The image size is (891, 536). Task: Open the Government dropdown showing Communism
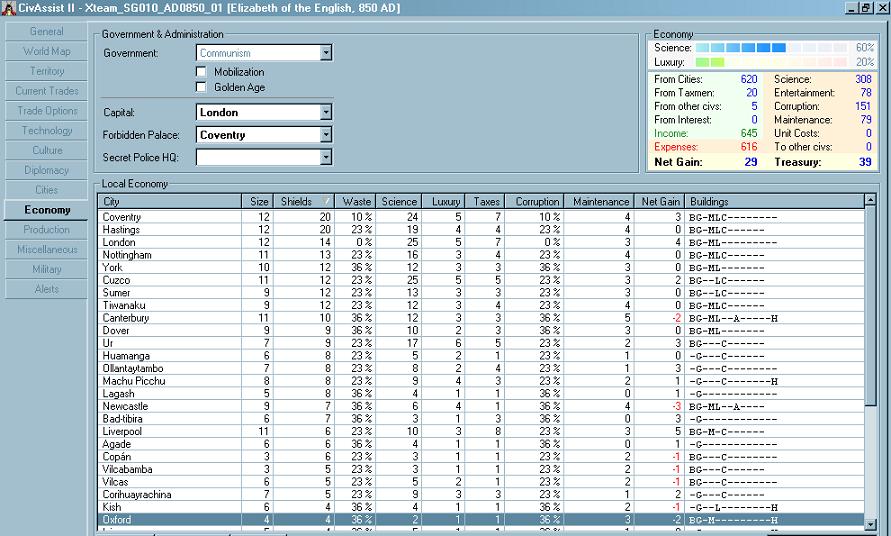click(x=326, y=53)
